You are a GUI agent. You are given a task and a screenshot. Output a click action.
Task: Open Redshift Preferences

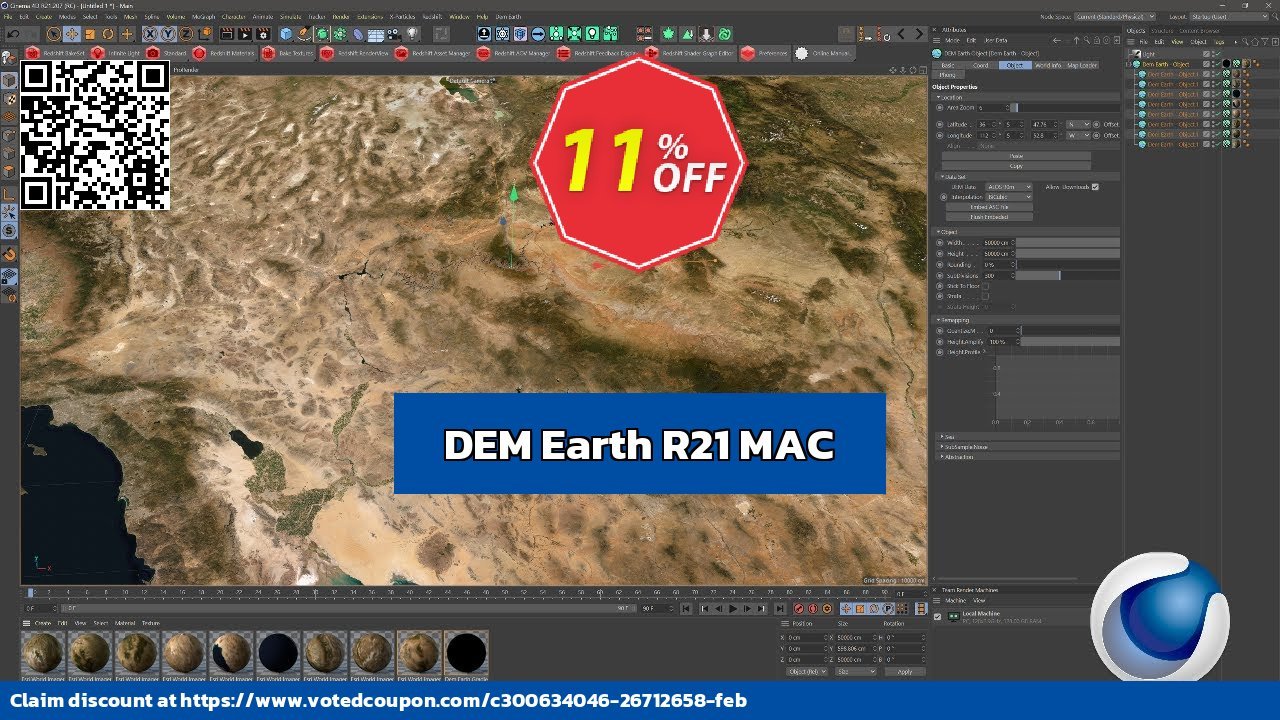tap(766, 53)
